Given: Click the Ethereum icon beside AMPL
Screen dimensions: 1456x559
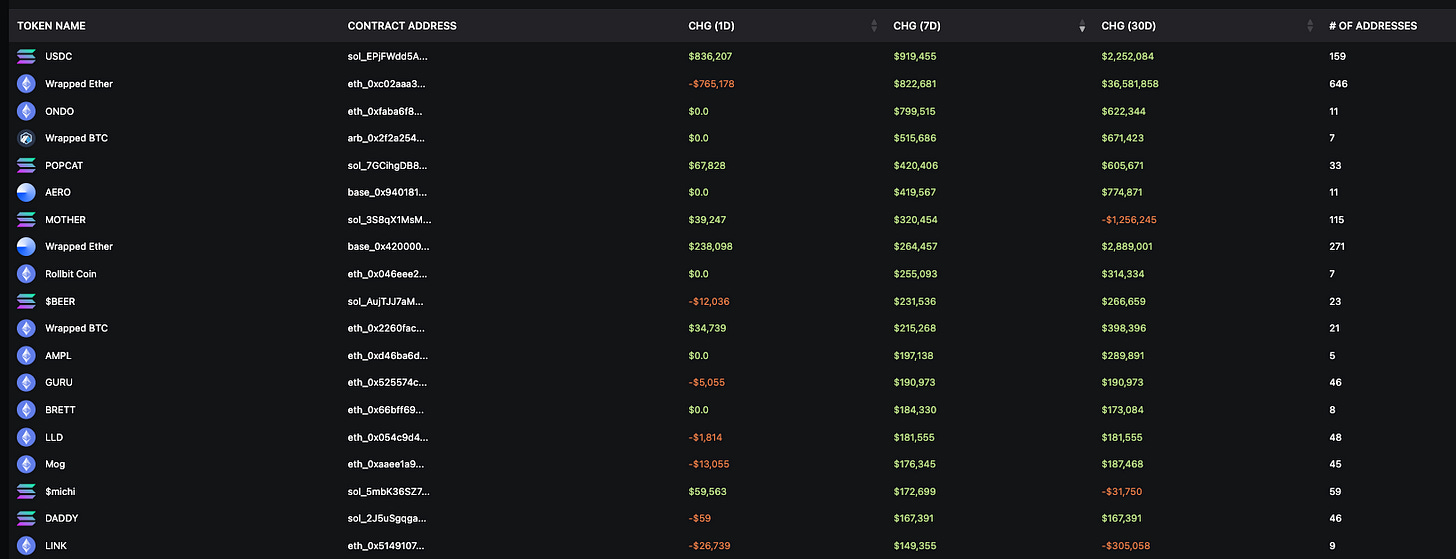Looking at the screenshot, I should (26, 355).
